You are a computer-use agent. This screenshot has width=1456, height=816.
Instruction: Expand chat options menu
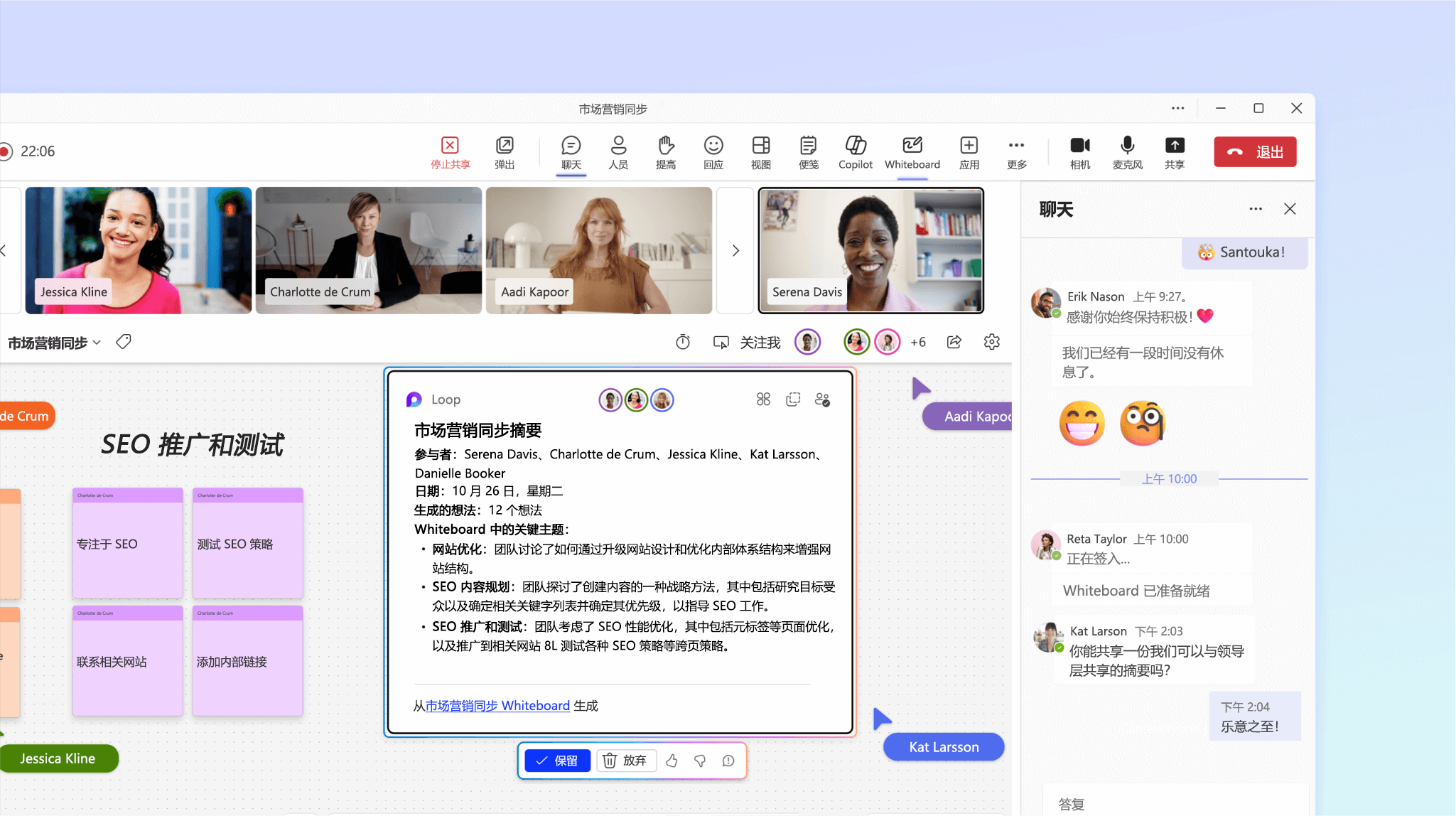click(x=1255, y=209)
